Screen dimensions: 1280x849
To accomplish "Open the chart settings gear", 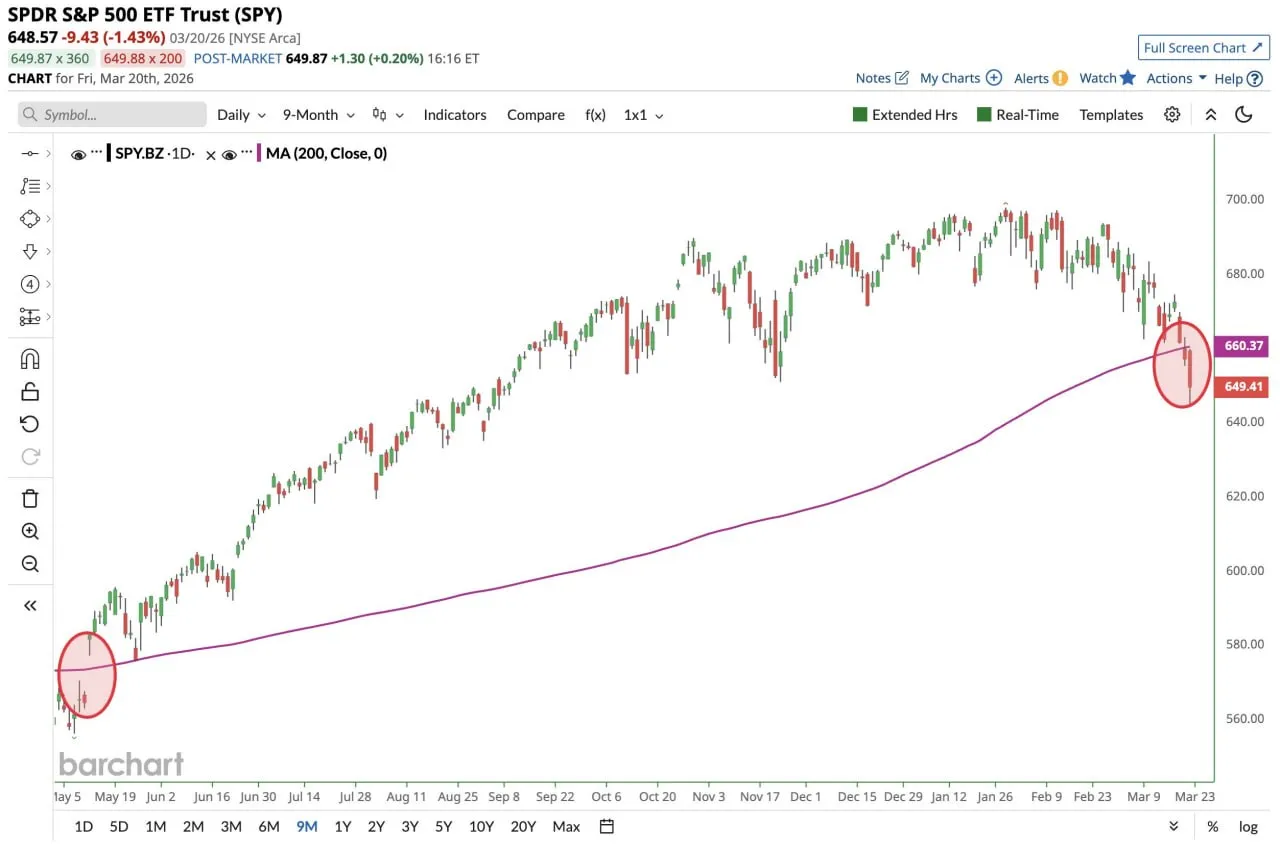I will [x=1172, y=114].
